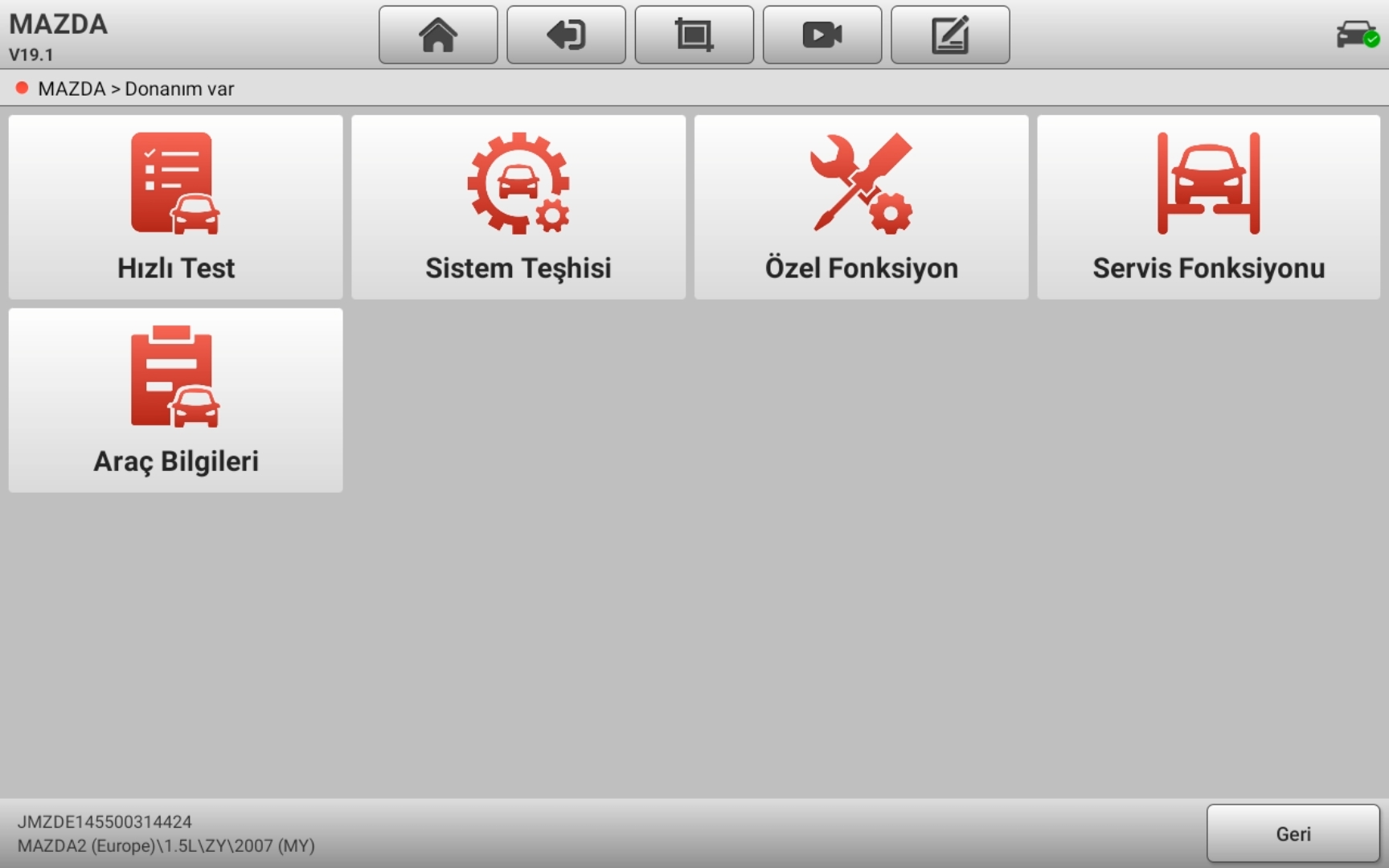The height and width of the screenshot is (868, 1389).
Task: Click the exit/back arrow toolbar icon
Action: [x=566, y=35]
